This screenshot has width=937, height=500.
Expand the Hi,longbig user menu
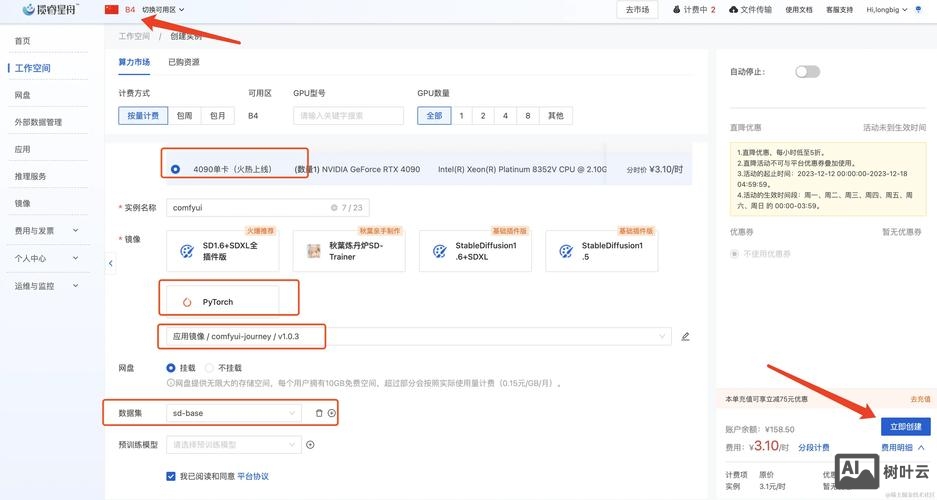(x=887, y=10)
